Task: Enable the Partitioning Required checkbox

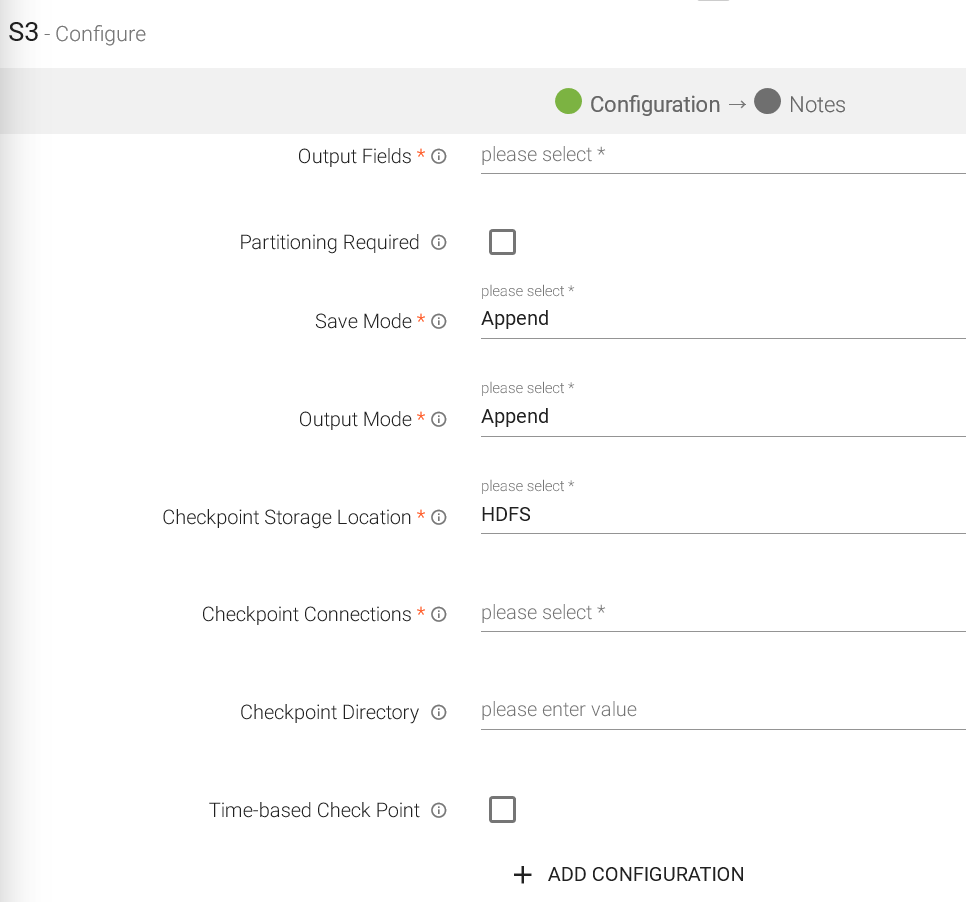Action: click(x=502, y=242)
